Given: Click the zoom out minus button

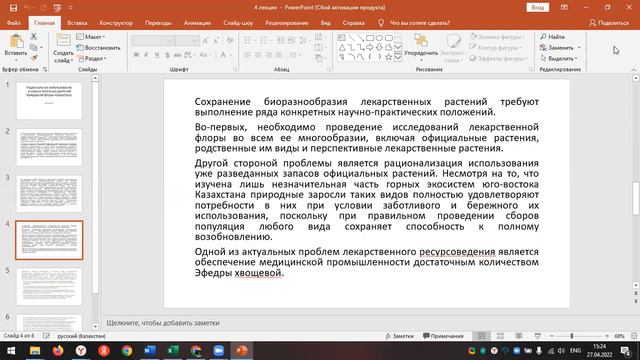Looking at the screenshot, I should click(x=552, y=336).
